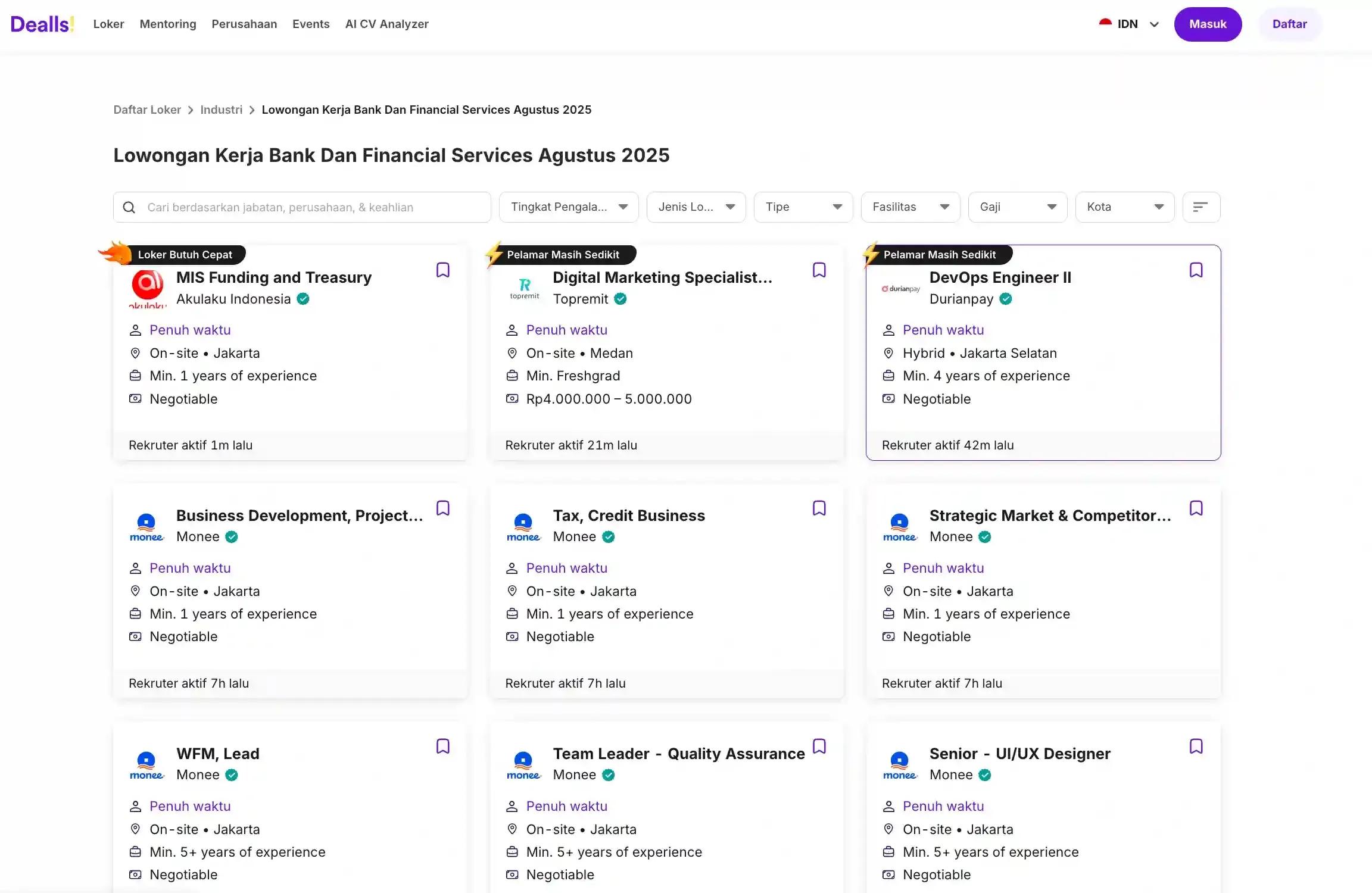The image size is (1372, 893).
Task: Open the Mentoring menu item
Action: click(x=168, y=24)
